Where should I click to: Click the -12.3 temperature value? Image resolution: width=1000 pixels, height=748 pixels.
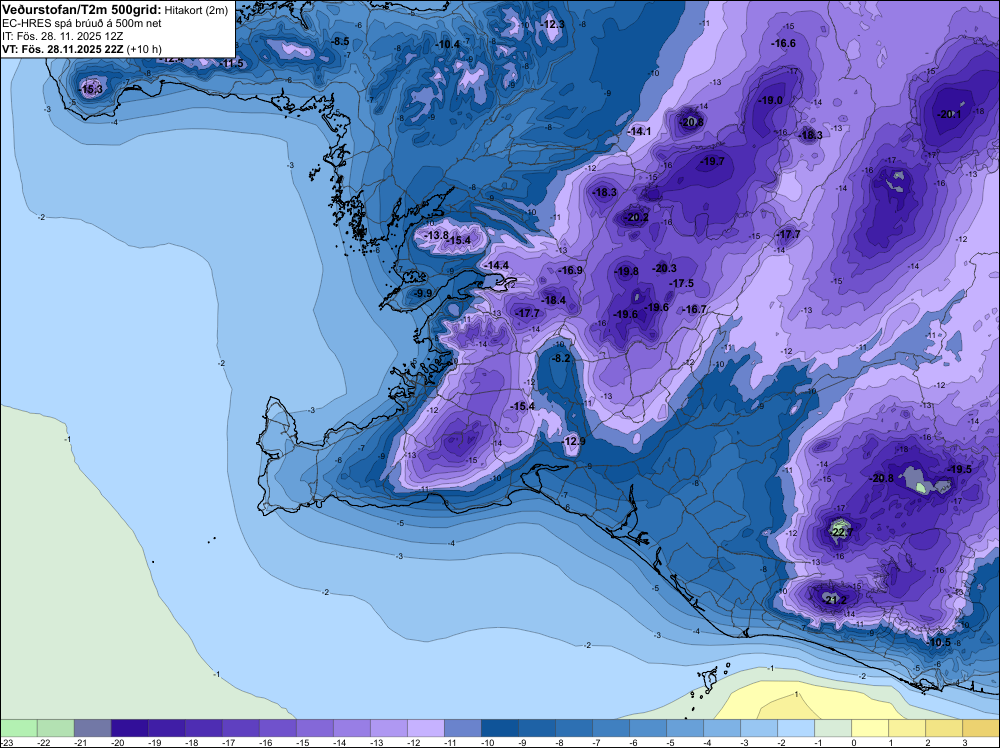point(552,24)
